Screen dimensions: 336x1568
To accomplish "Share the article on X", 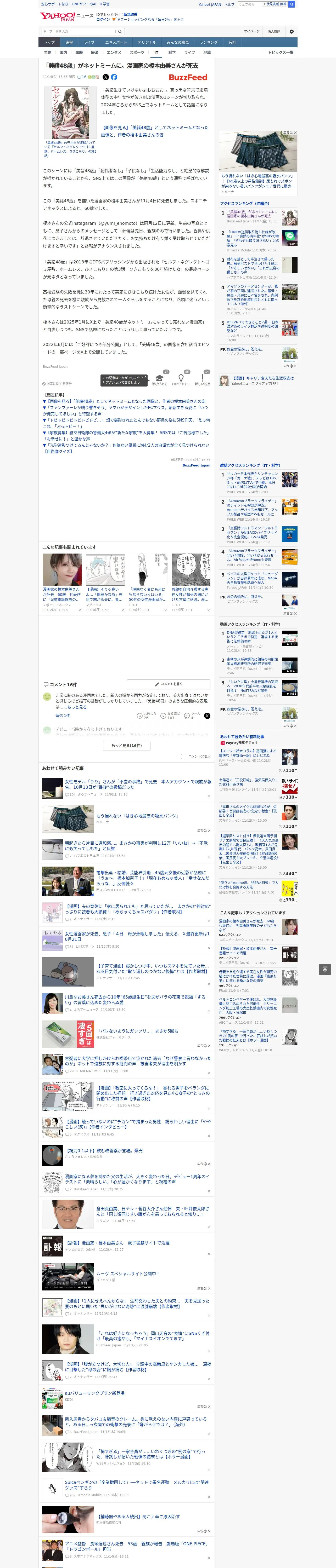I will [x=105, y=77].
